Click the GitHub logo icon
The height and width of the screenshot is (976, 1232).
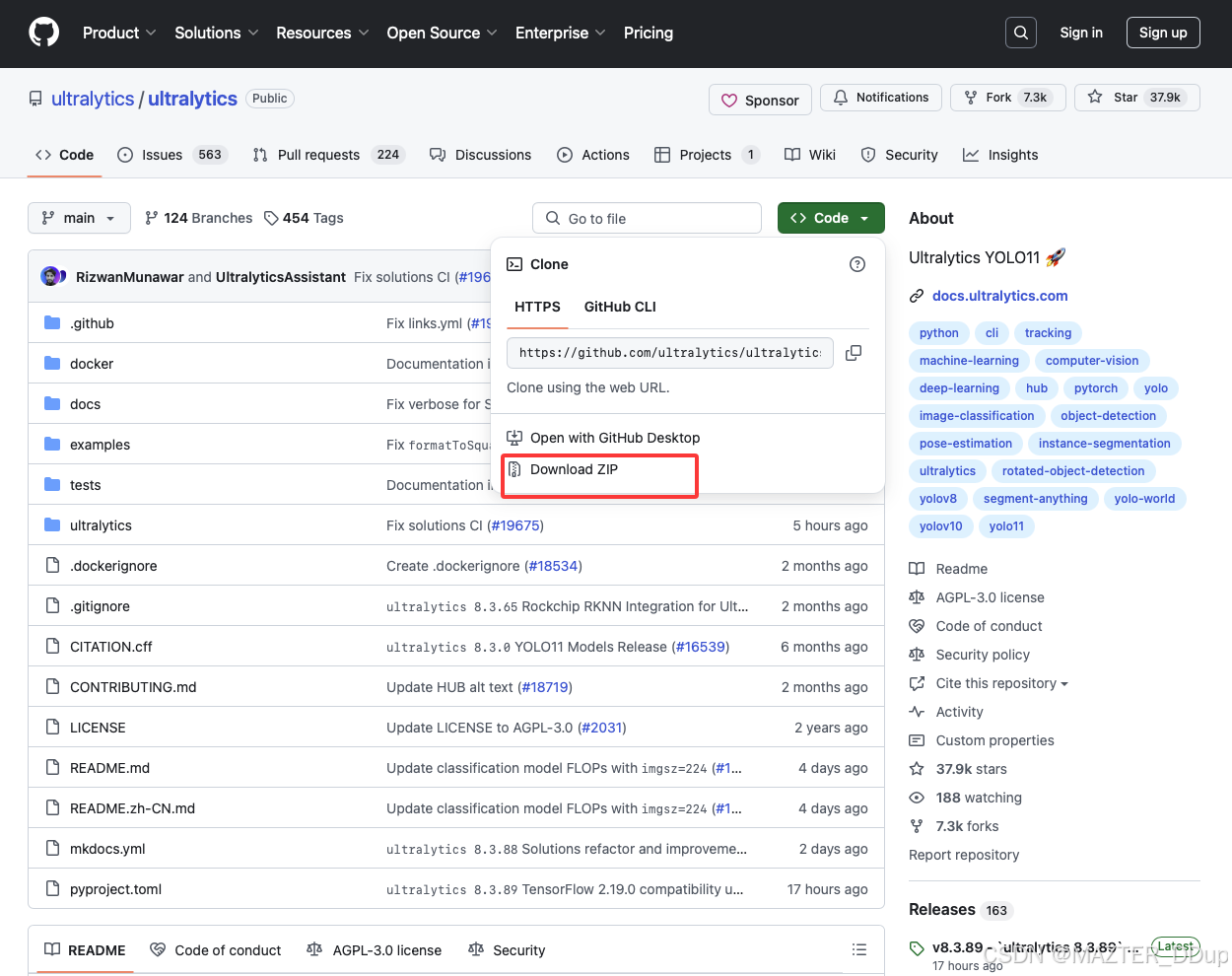pyautogui.click(x=44, y=33)
